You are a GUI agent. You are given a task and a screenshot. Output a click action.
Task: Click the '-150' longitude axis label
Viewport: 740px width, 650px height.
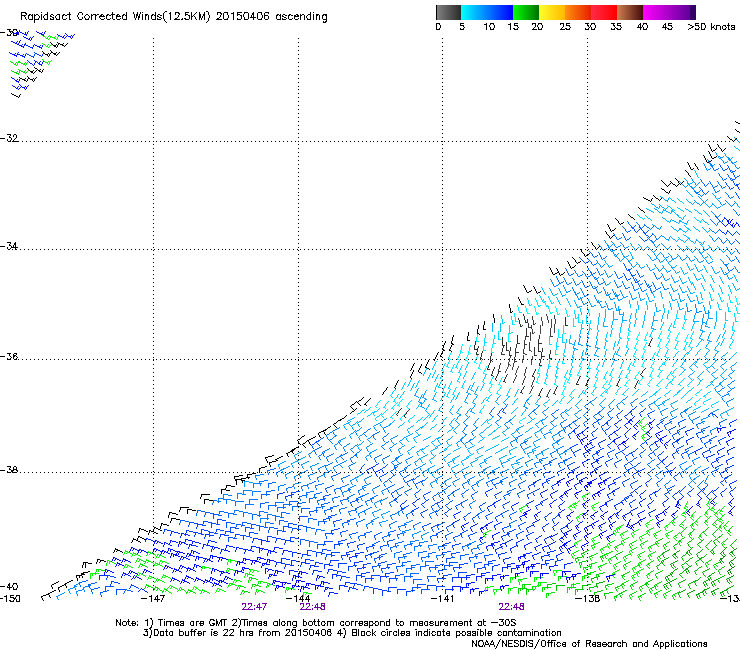click(x=10, y=599)
